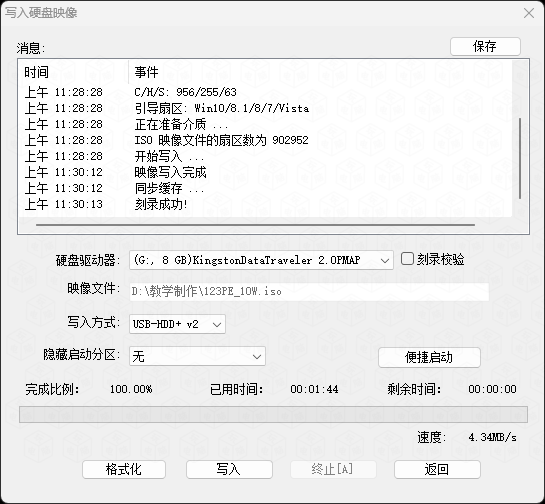Click the completion progress bar
The image size is (545, 504).
273,414
